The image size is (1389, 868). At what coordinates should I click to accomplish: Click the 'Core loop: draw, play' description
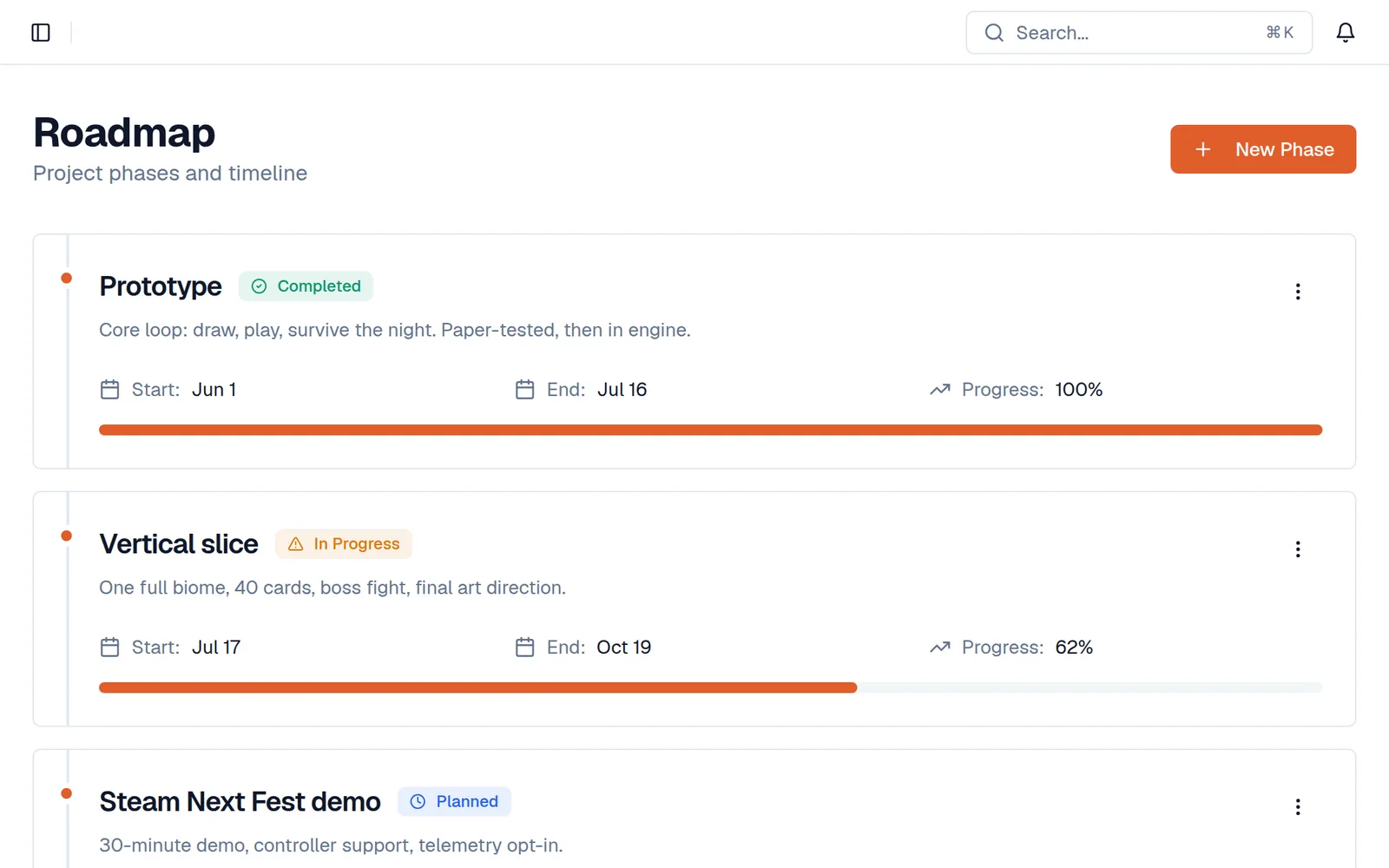click(395, 330)
